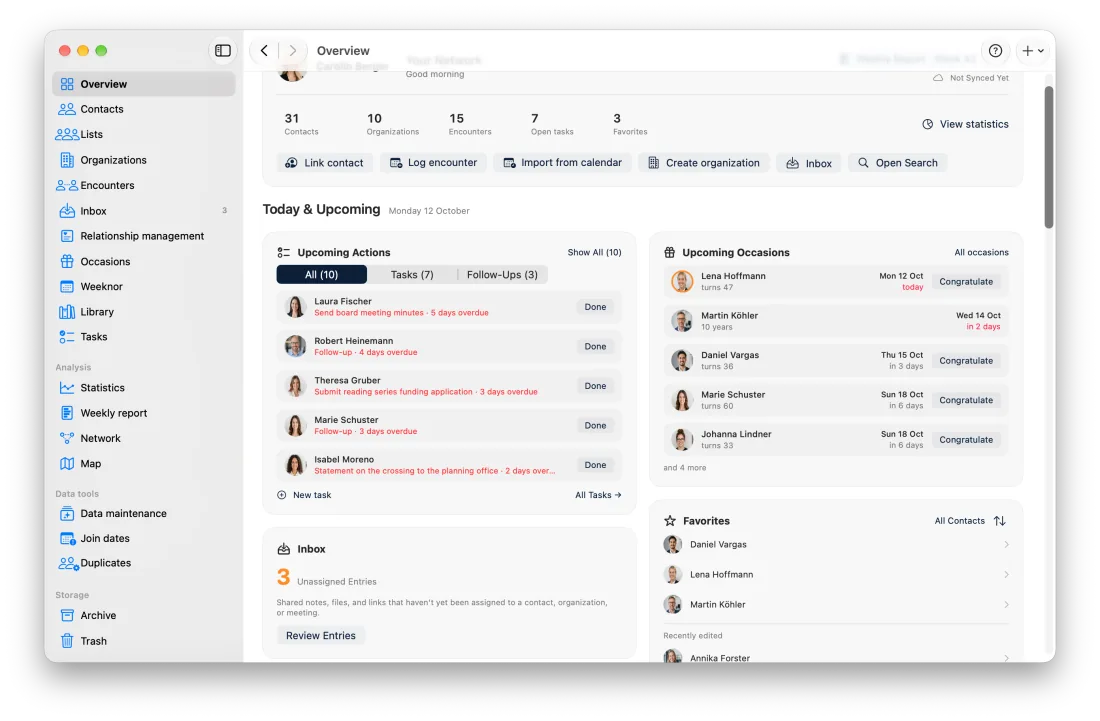Screen dimensions: 1100x721
Task: Select Library in the sidebar
Action: pos(144,312)
